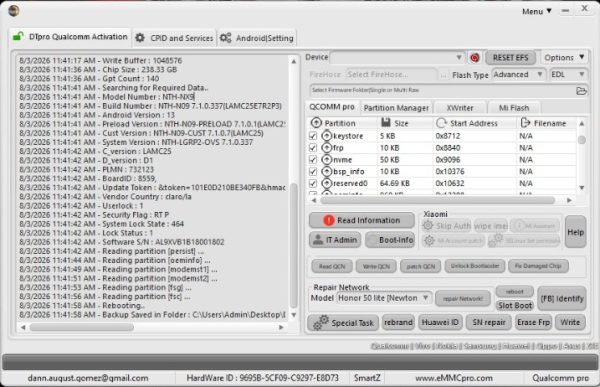This screenshot has height=387, width=600.
Task: Click the floppy disk Size column icon
Action: [x=386, y=122]
